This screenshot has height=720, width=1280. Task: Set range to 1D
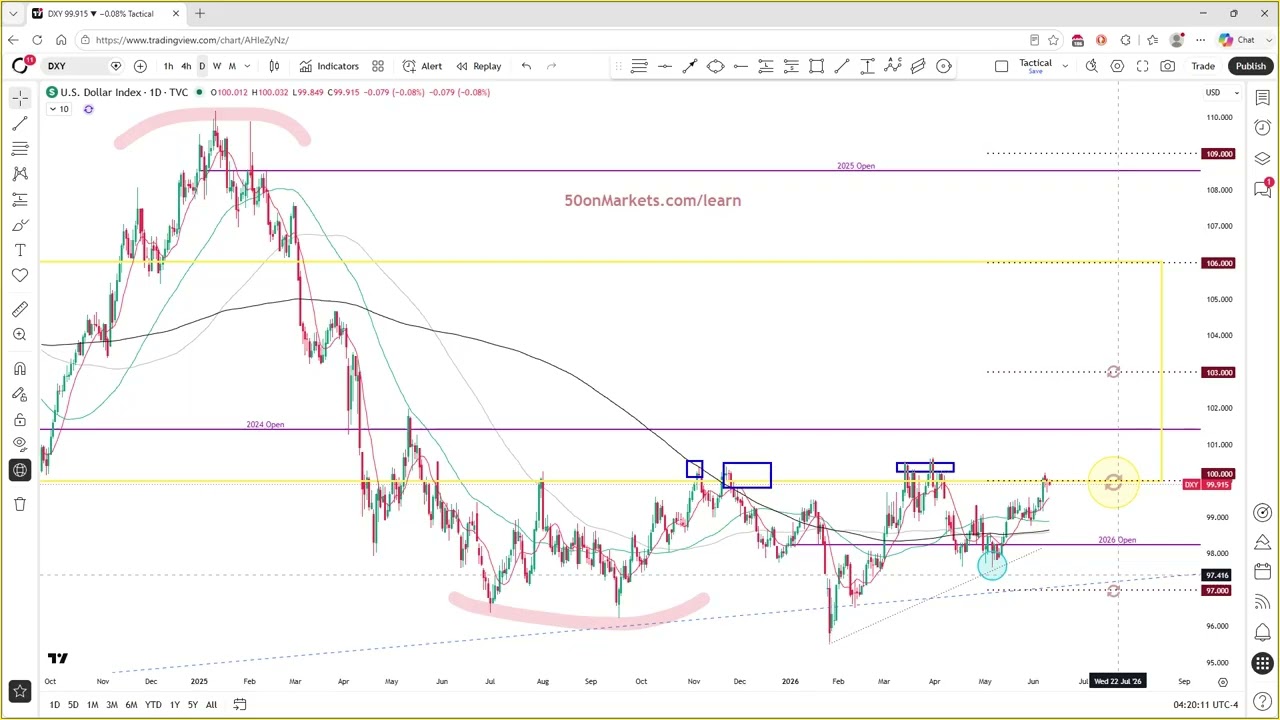point(54,705)
